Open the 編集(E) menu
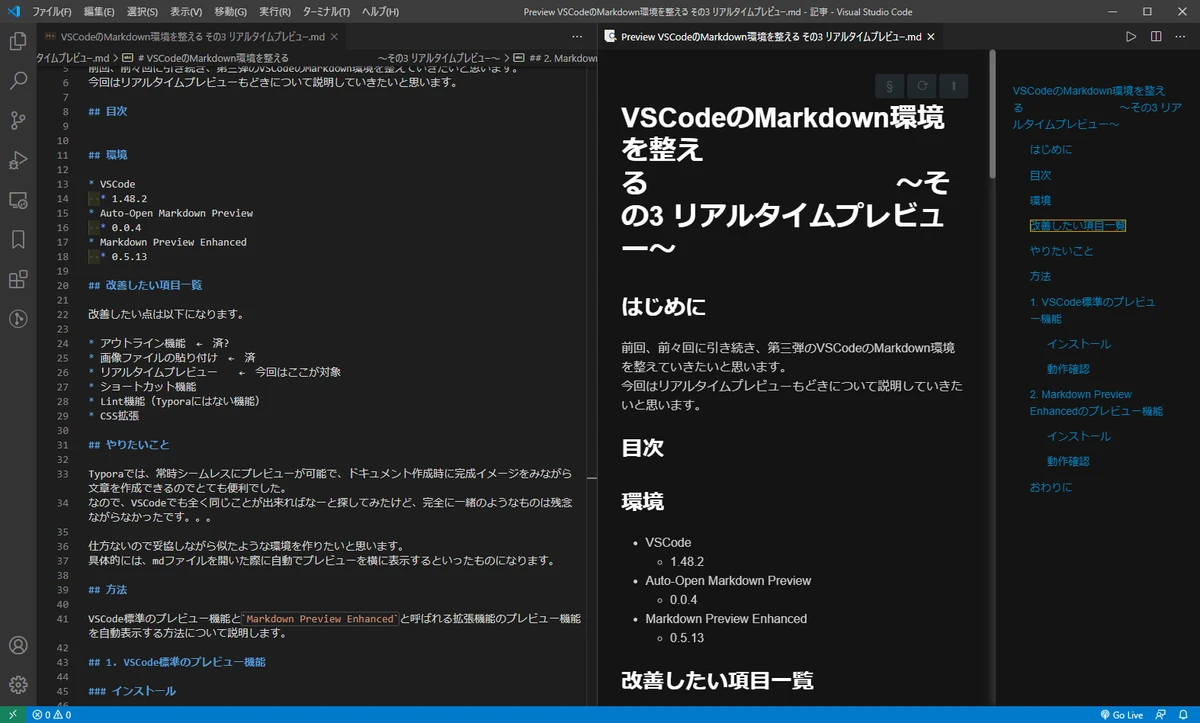This screenshot has width=1200, height=723. click(99, 11)
